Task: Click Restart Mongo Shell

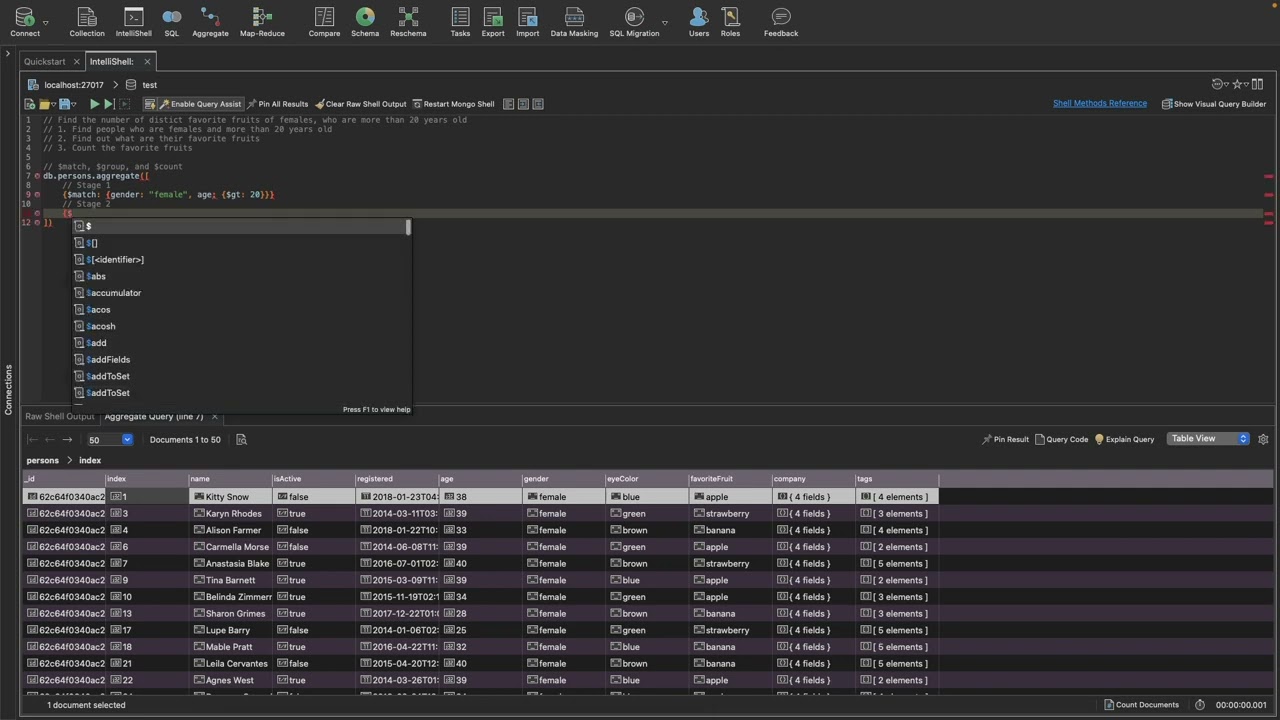Action: [453, 104]
